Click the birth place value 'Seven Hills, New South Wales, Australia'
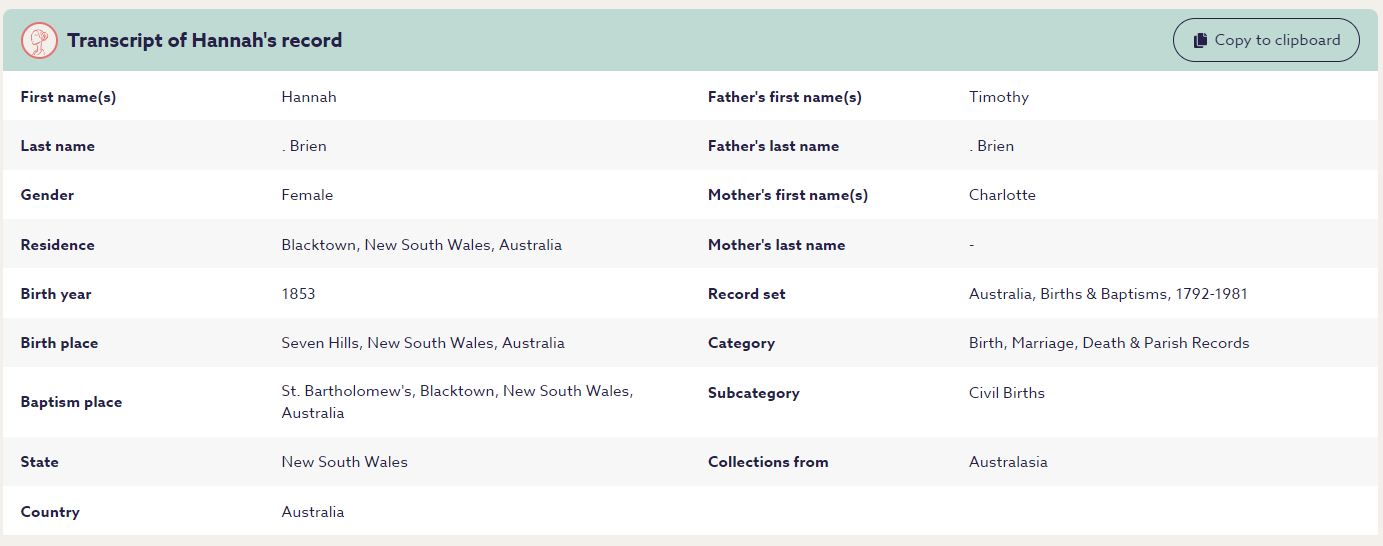The image size is (1383, 546). (x=423, y=343)
